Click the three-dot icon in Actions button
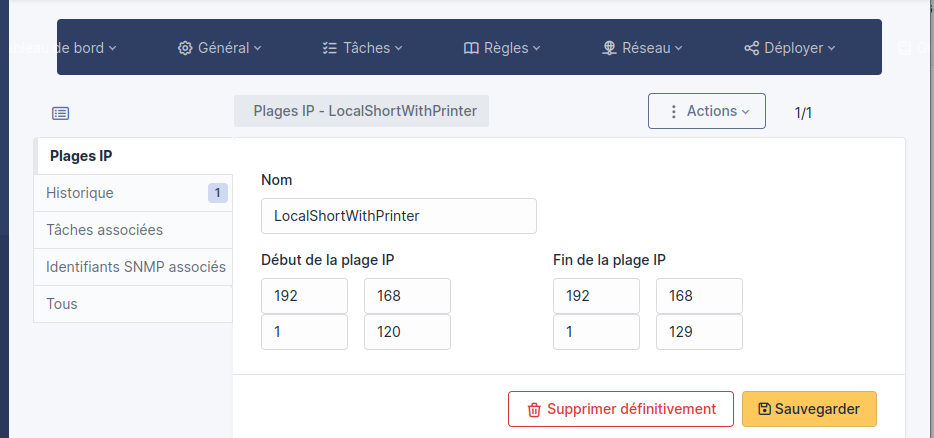934x438 pixels. pyautogui.click(x=674, y=111)
